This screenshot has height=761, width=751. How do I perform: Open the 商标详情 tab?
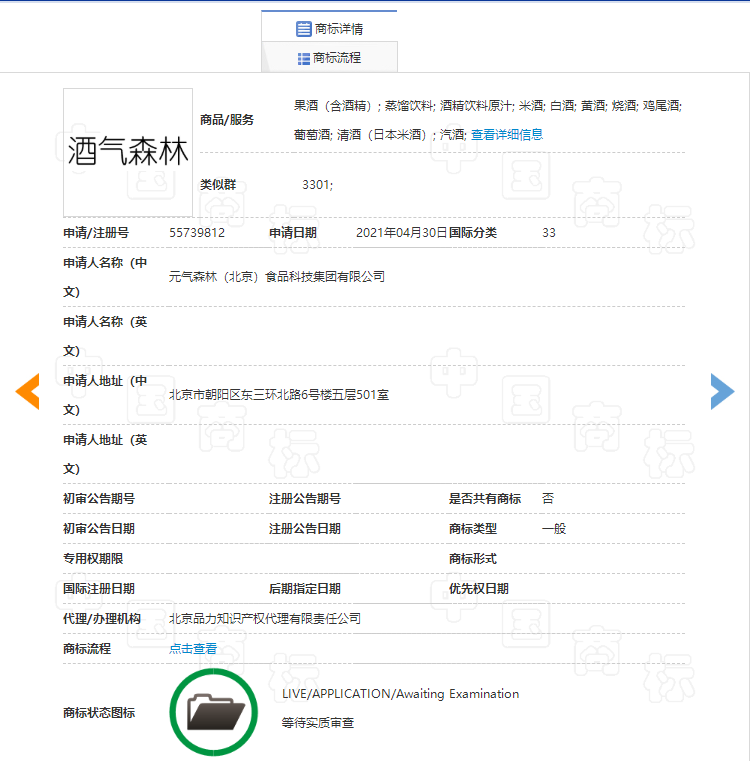[329, 29]
